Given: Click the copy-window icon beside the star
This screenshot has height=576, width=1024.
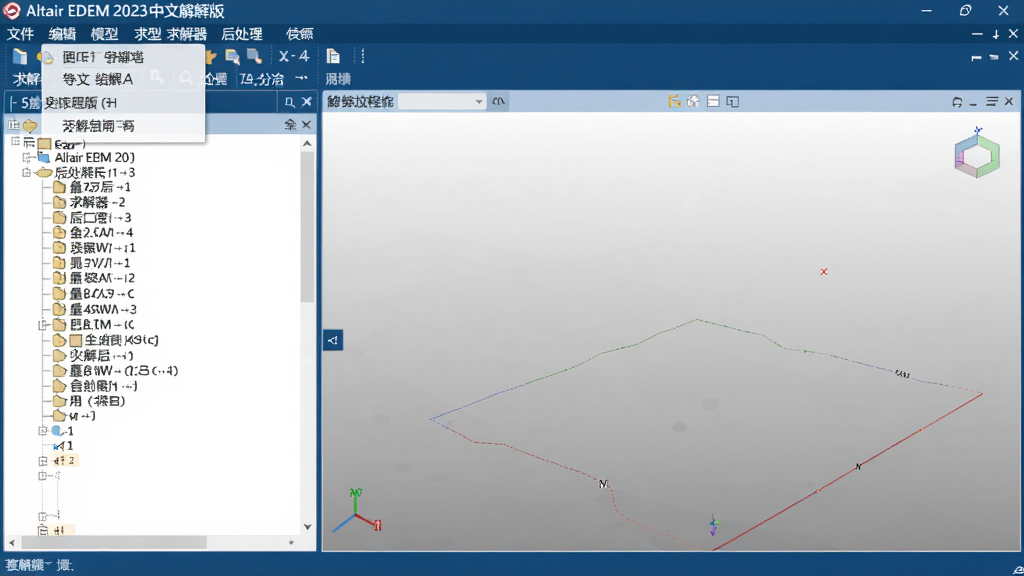Looking at the screenshot, I should click(x=232, y=57).
